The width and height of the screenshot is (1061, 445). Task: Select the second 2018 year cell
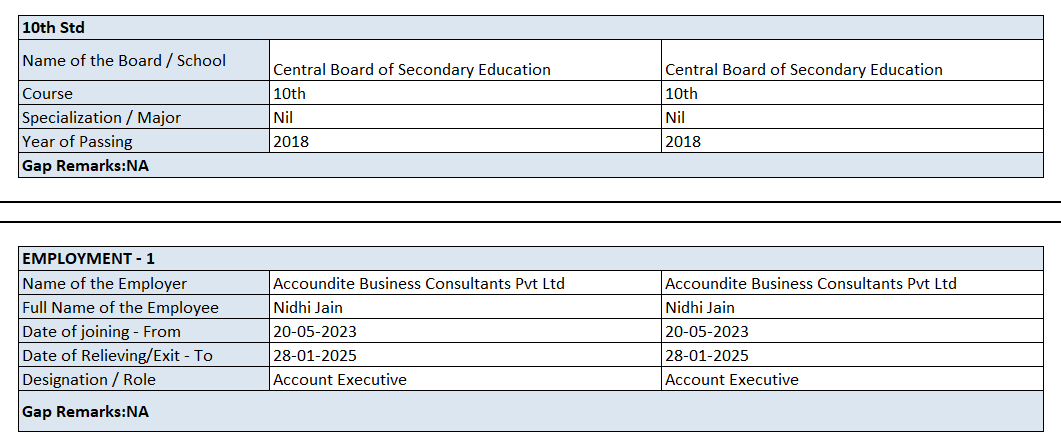[683, 142]
